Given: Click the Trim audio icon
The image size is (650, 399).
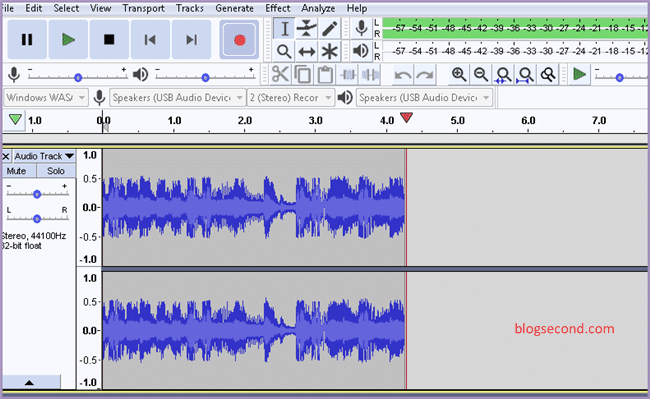Looking at the screenshot, I should [348, 75].
